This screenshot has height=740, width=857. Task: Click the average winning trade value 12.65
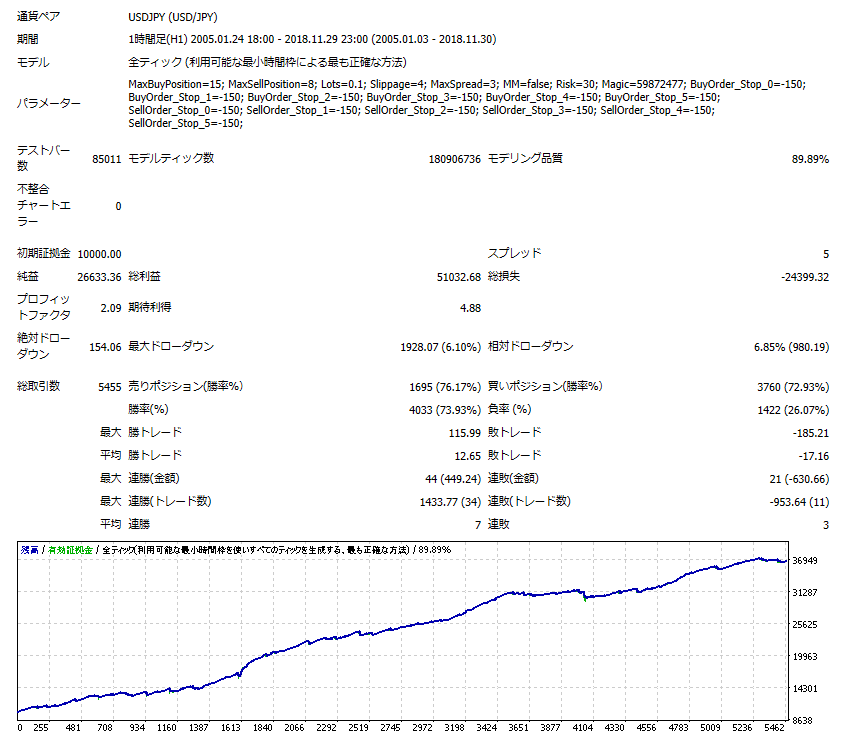467,456
